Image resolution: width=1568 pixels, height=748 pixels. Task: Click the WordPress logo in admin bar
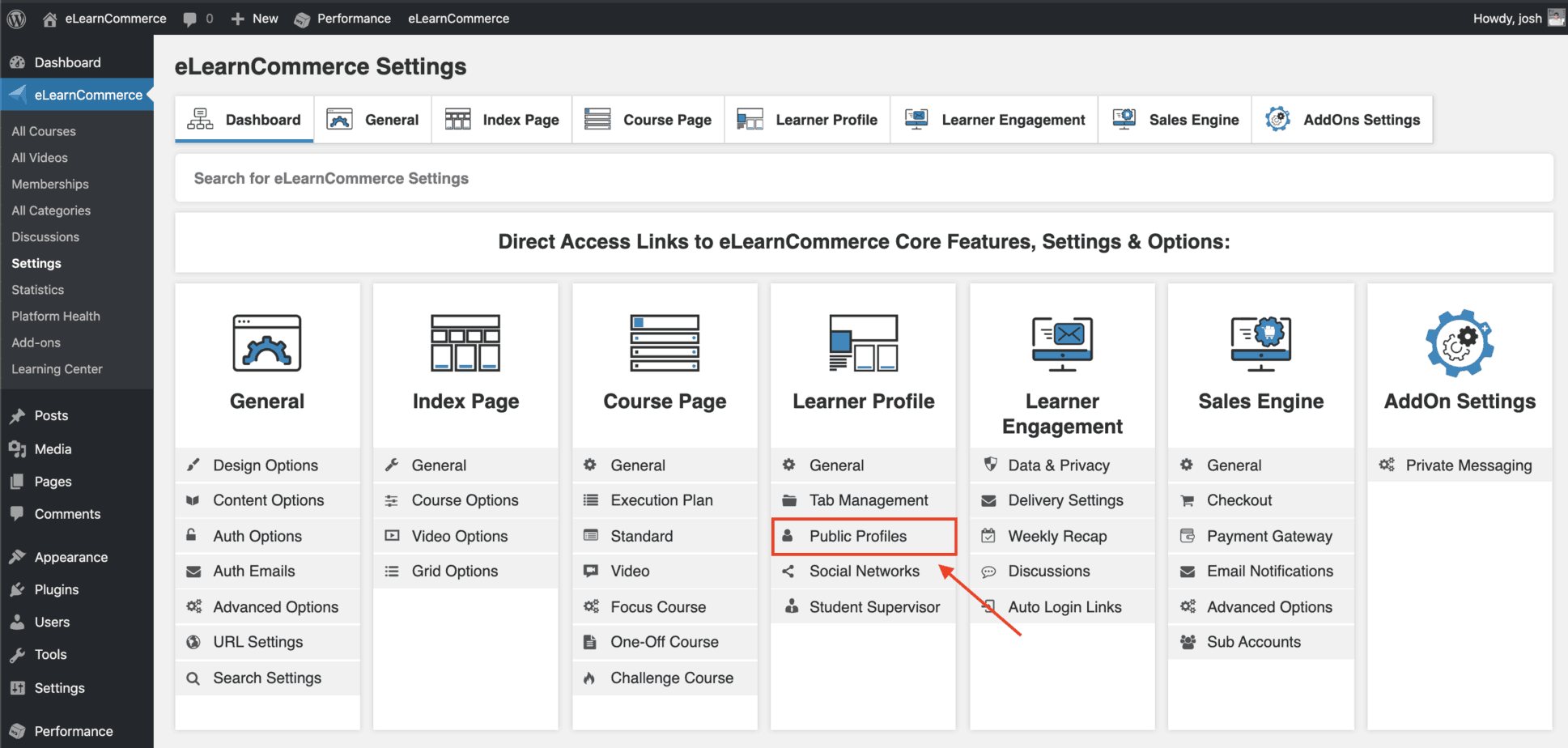coord(16,18)
